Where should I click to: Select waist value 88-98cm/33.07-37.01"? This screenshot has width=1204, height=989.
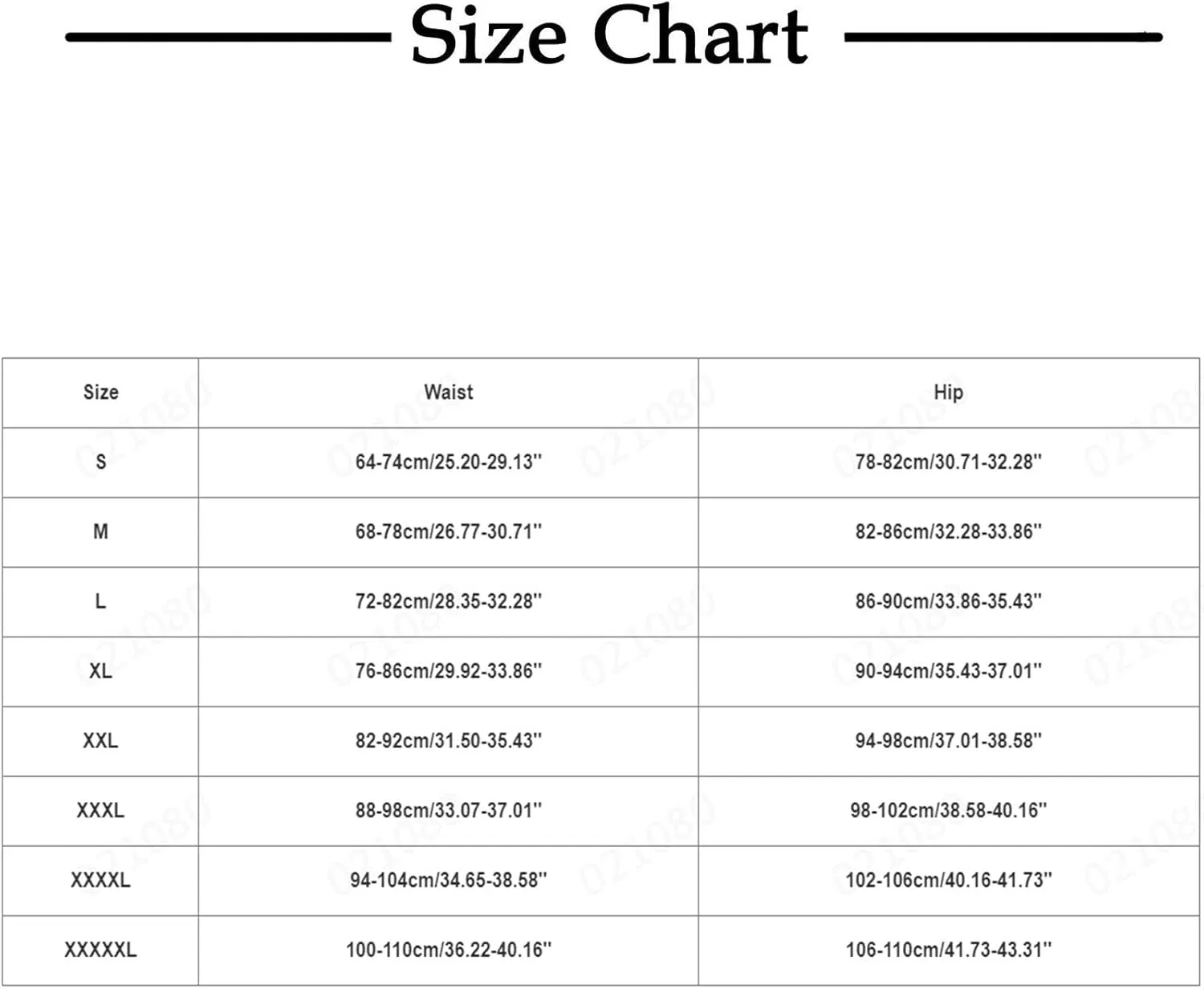449,810
